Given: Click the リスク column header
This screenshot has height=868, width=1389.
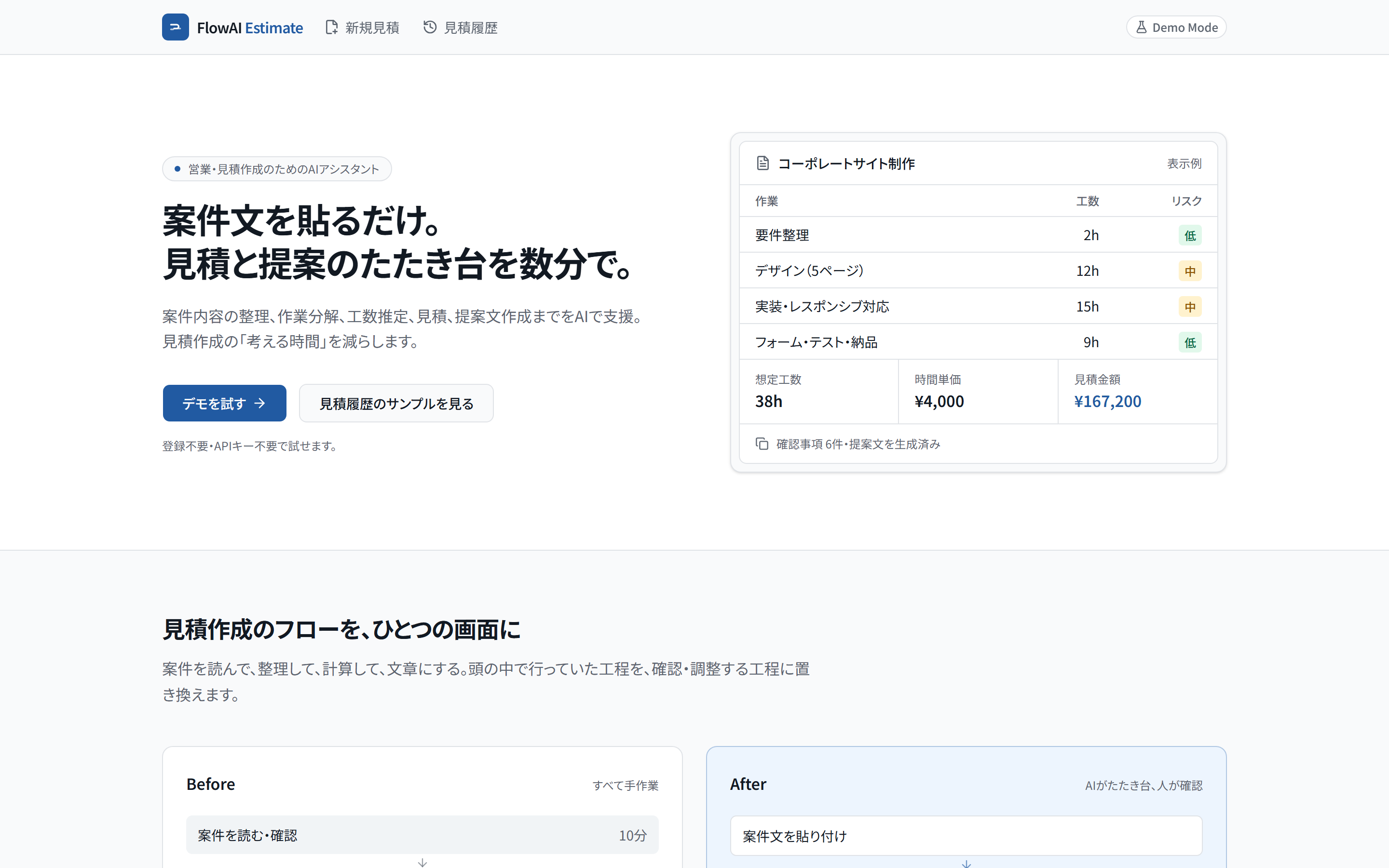Looking at the screenshot, I should (1186, 201).
